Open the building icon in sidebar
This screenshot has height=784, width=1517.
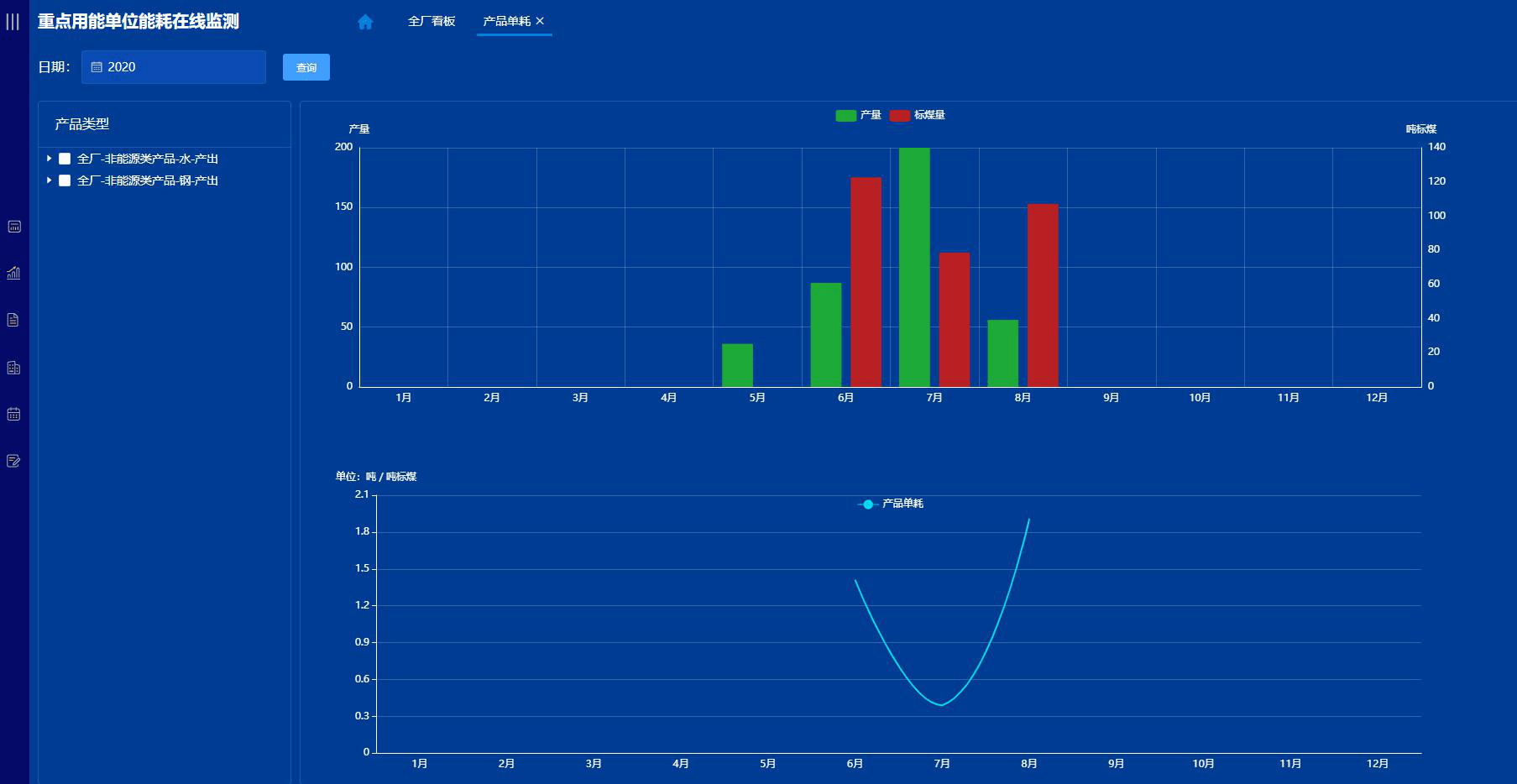tap(13, 368)
